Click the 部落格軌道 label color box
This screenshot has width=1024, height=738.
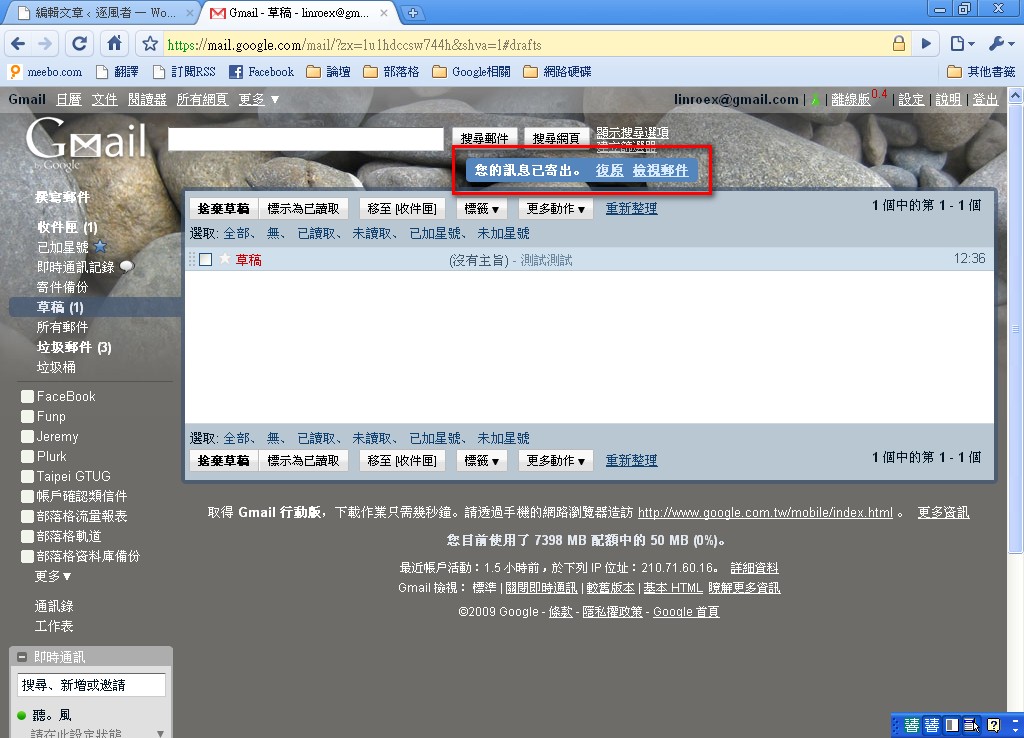[27, 536]
